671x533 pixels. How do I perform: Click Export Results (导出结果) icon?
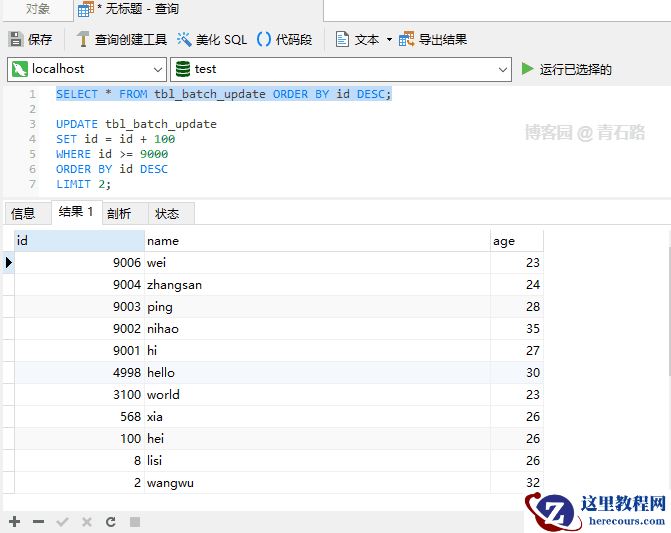pyautogui.click(x=406, y=39)
